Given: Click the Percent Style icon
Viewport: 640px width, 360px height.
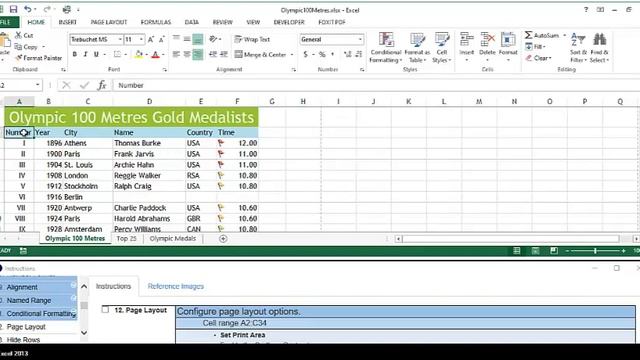Looking at the screenshot, I should pos(322,54).
